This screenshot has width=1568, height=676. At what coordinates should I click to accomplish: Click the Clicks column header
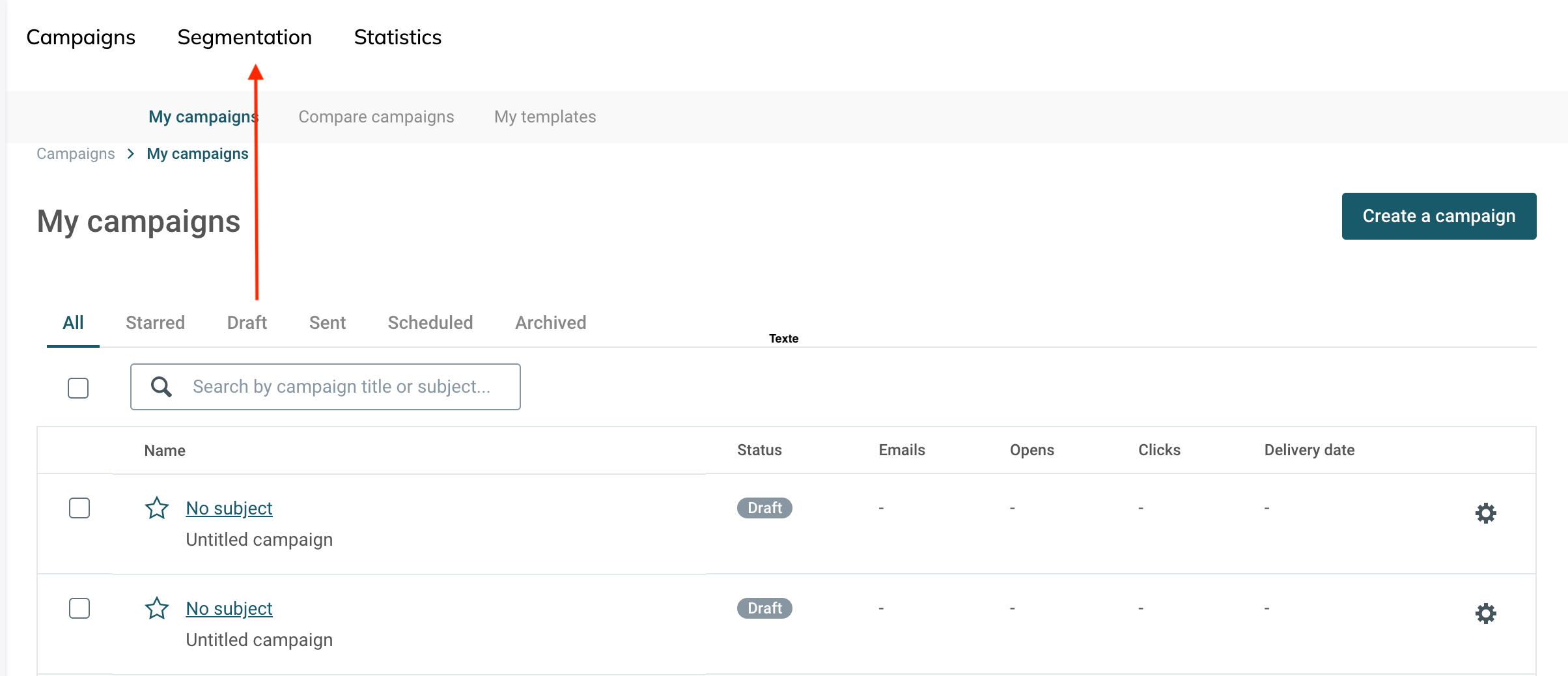1159,450
